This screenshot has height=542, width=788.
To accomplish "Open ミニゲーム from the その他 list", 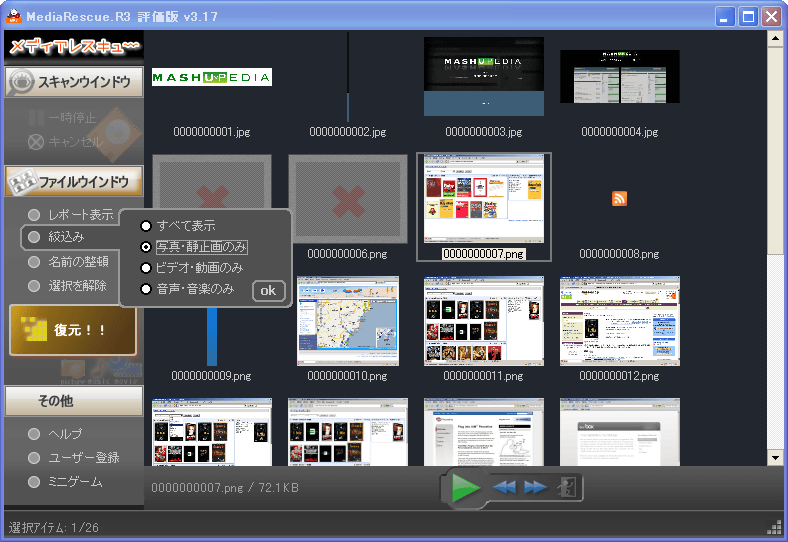I will pyautogui.click(x=65, y=482).
